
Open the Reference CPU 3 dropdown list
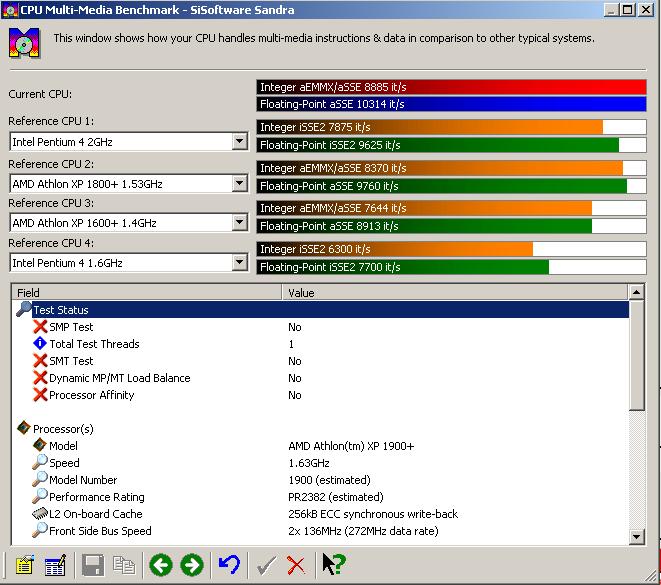239,223
